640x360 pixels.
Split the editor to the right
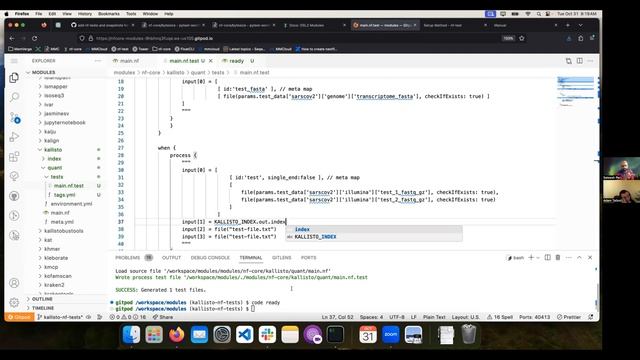[580, 61]
